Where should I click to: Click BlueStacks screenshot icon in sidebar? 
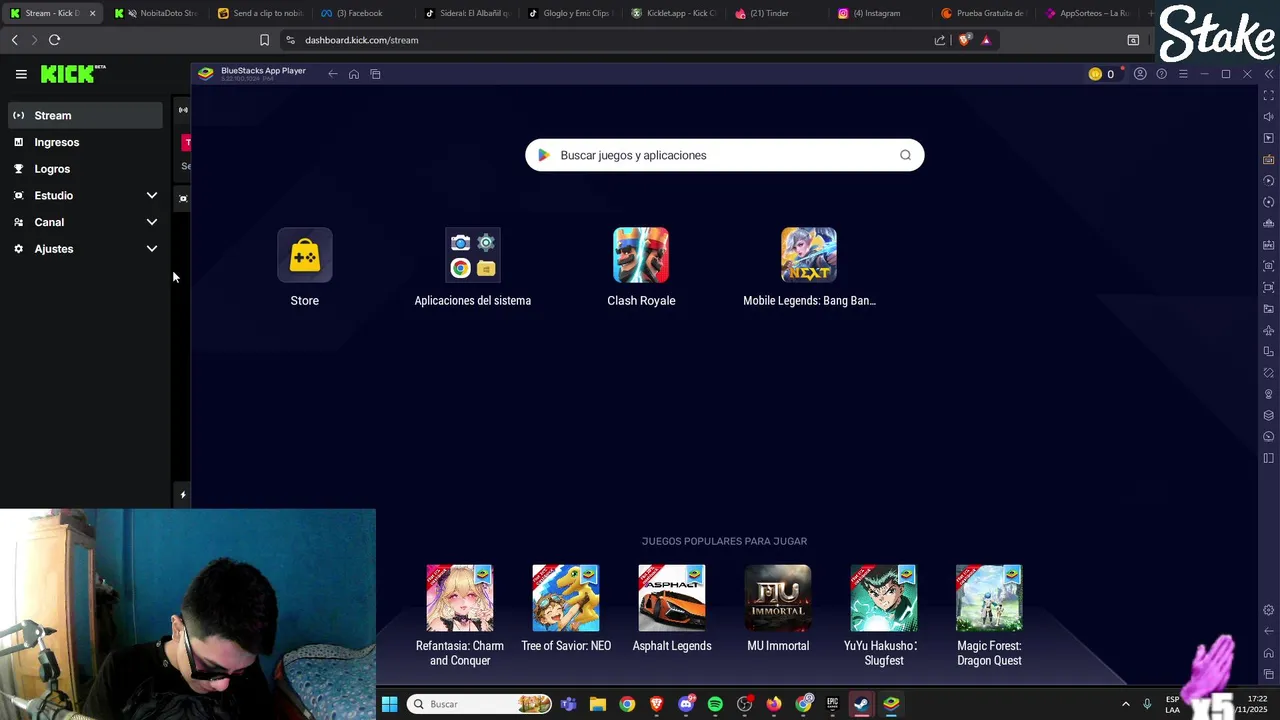(1269, 266)
